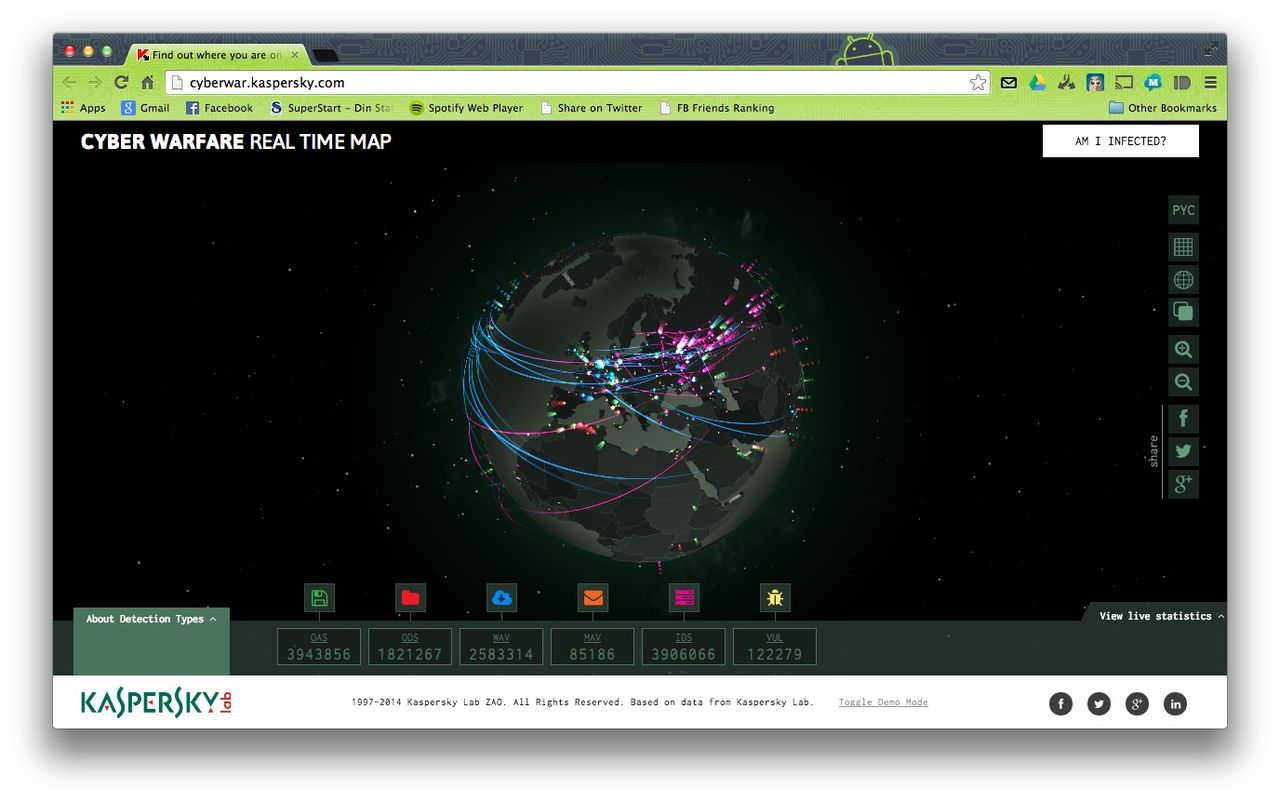Click the address bar showing cyberwar.kaspersky.com
Screen dimensions: 1280x802
pos(570,83)
